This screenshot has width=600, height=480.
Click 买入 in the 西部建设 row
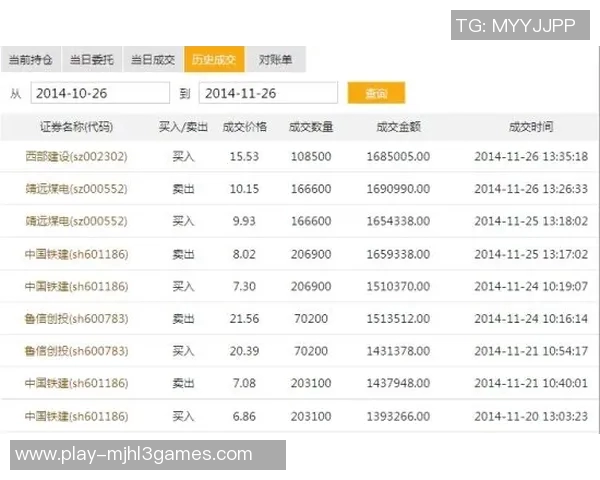point(183,157)
